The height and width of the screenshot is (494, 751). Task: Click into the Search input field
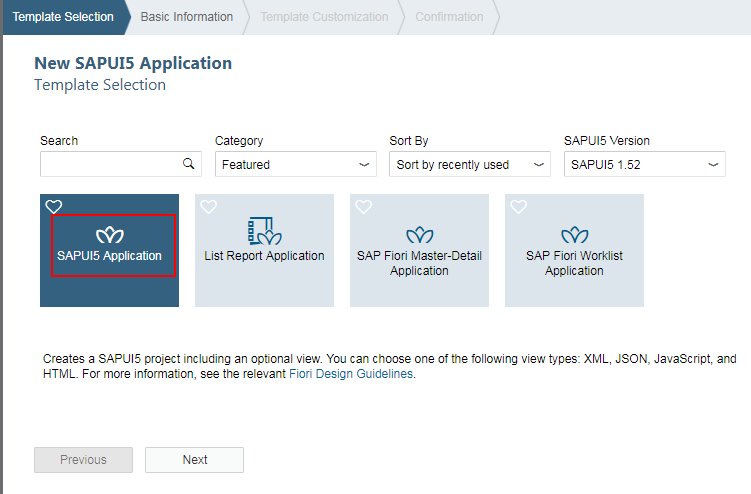click(110, 165)
